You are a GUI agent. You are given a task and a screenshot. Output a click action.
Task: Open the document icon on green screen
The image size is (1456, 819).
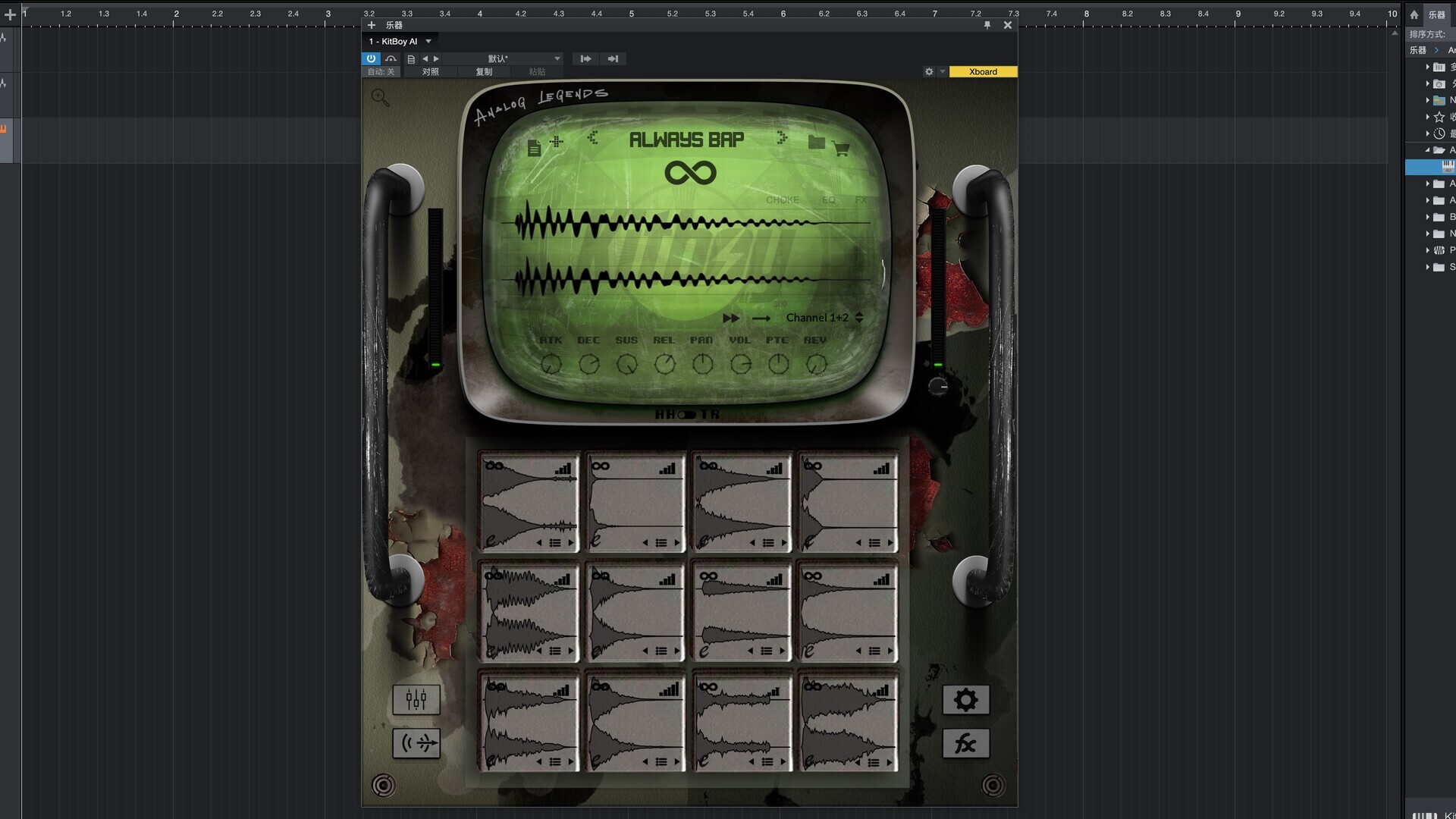[534, 148]
